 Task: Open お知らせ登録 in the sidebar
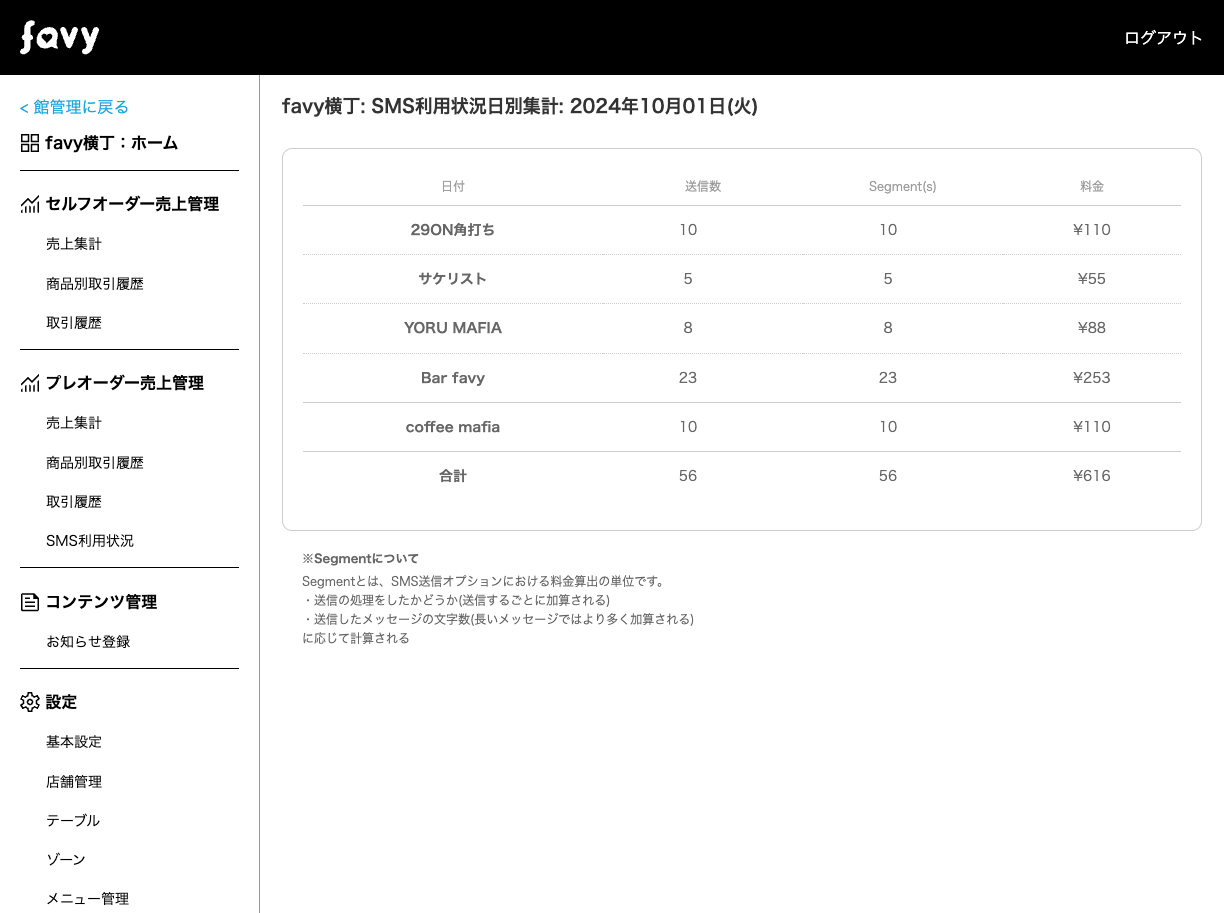tap(88, 642)
